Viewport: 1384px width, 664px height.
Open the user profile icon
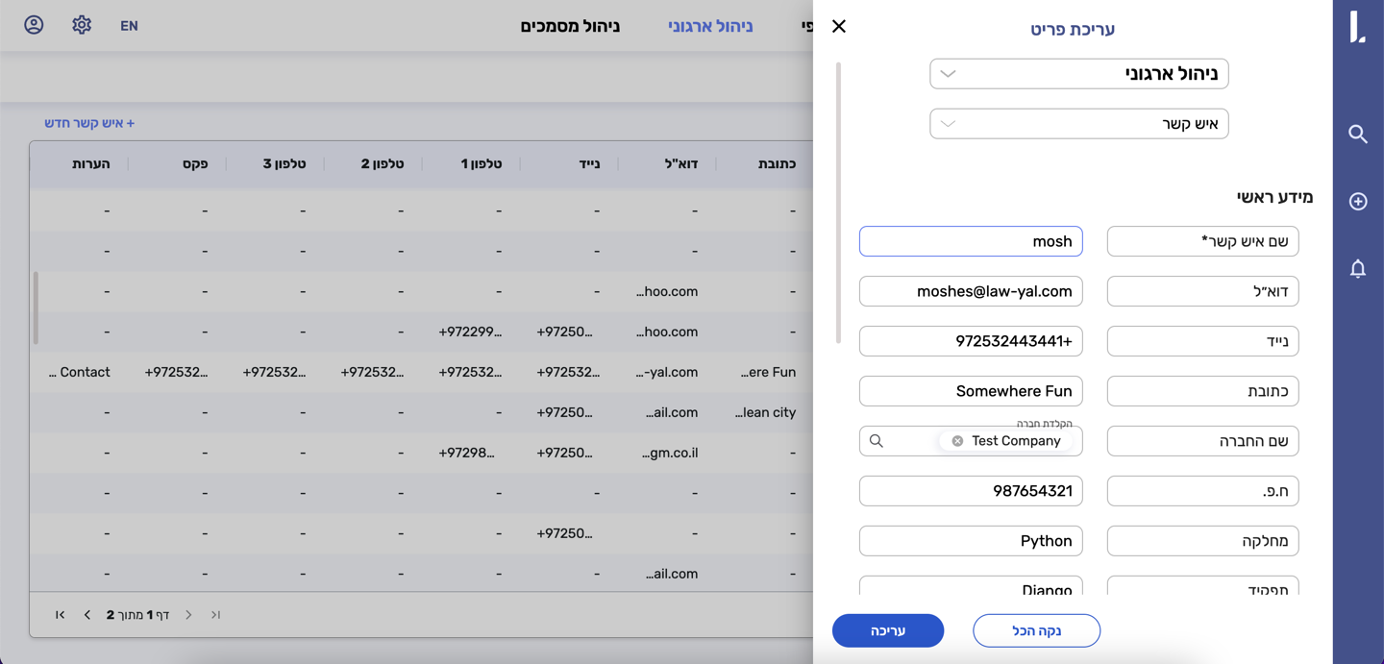coord(34,25)
